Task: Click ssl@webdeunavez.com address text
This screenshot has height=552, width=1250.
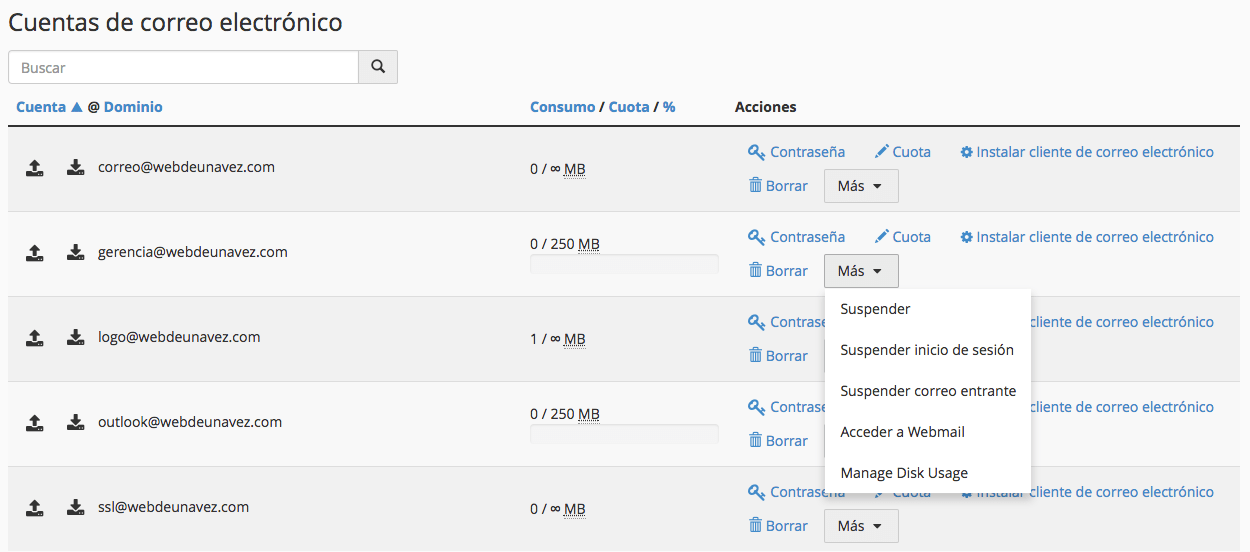Action: [x=173, y=507]
